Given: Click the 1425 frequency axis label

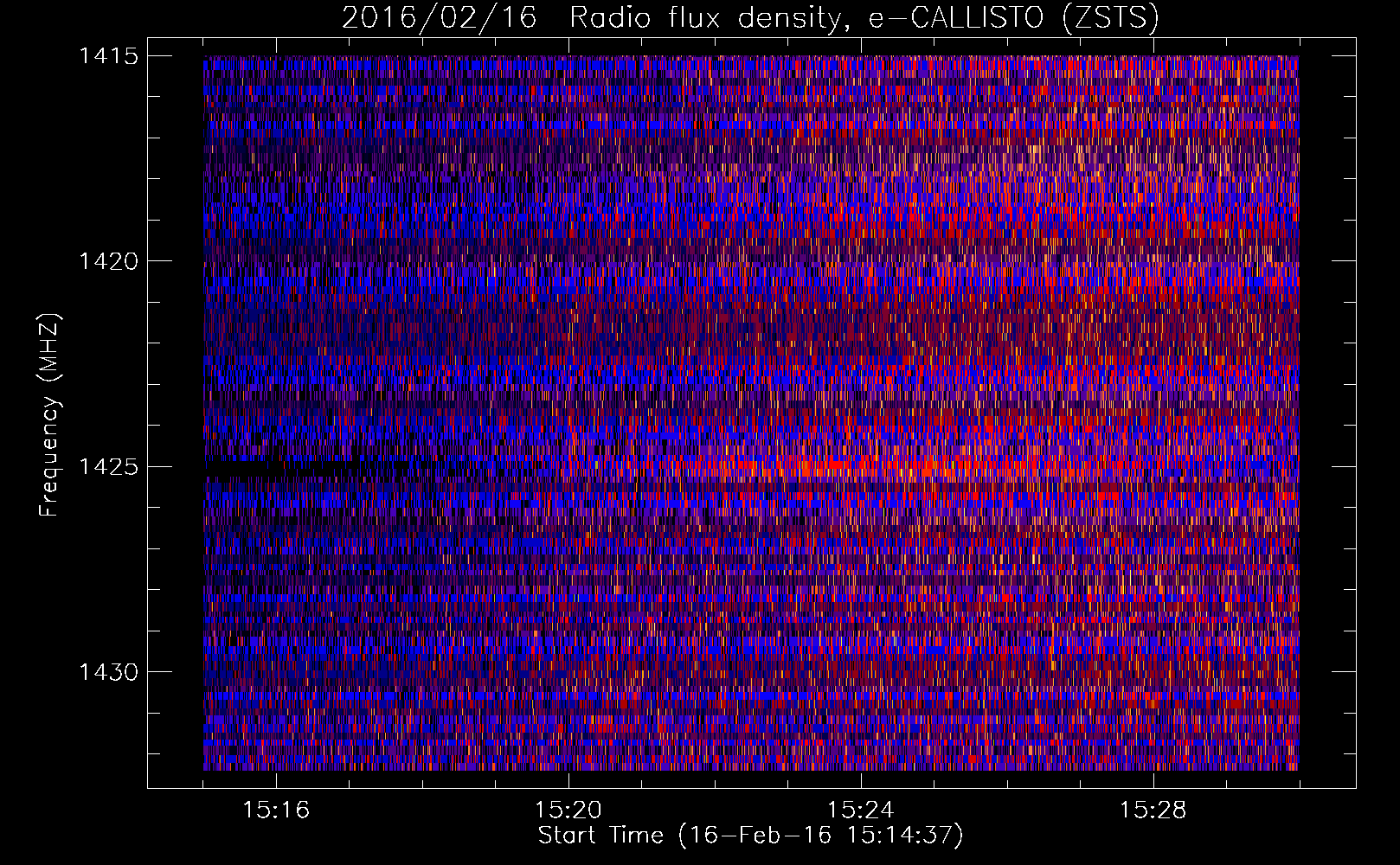Looking at the screenshot, I should (x=109, y=467).
